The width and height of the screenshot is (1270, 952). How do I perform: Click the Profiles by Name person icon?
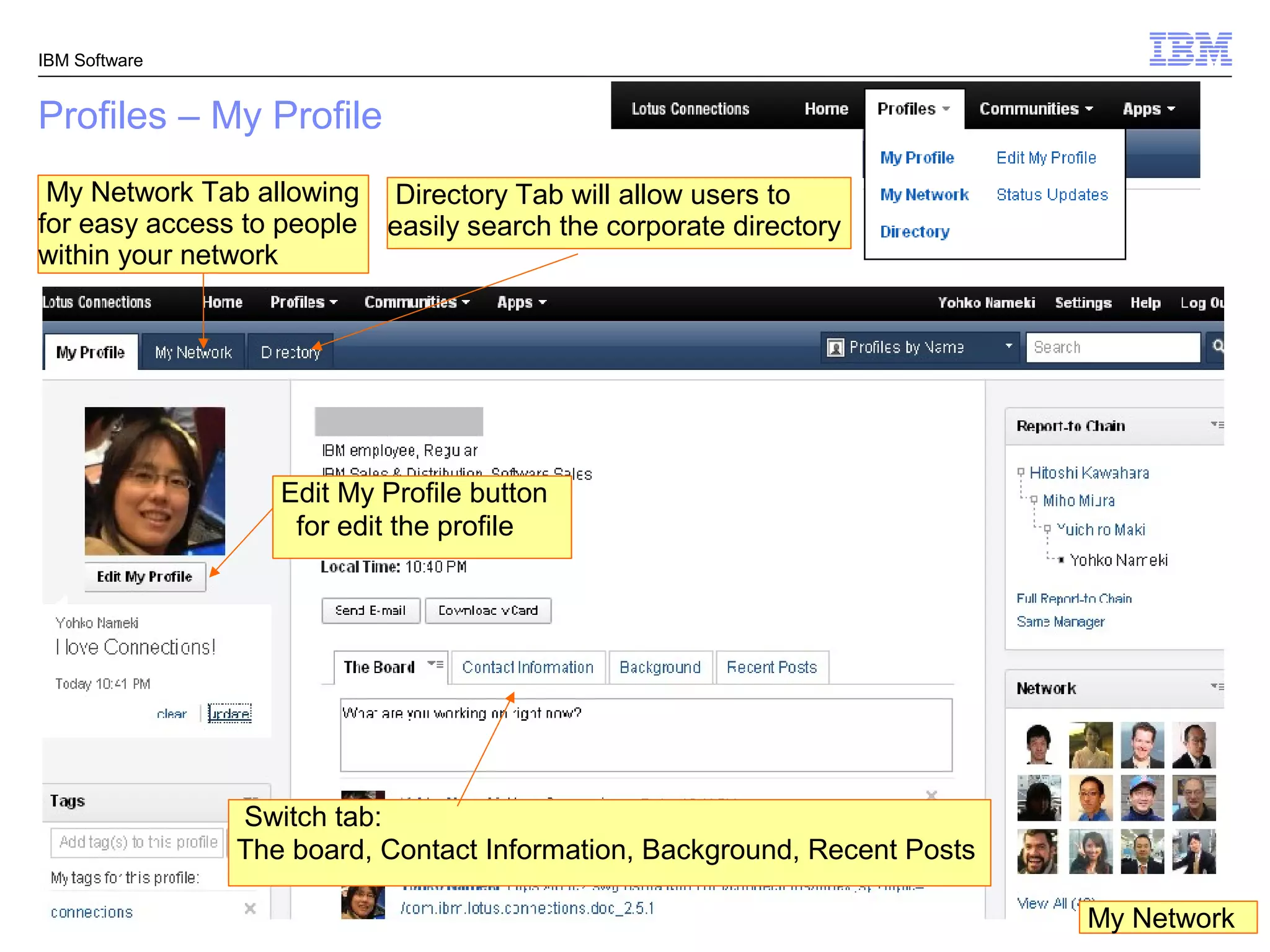(x=835, y=348)
